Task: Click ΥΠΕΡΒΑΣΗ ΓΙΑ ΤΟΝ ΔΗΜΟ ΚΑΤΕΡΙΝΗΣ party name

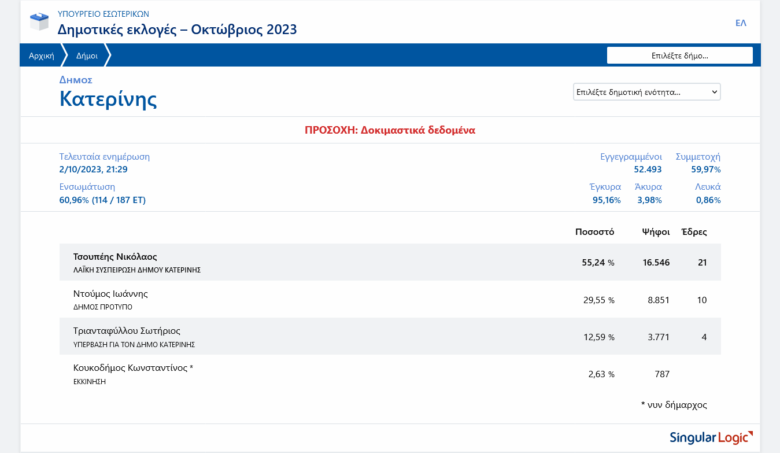Action: click(134, 345)
